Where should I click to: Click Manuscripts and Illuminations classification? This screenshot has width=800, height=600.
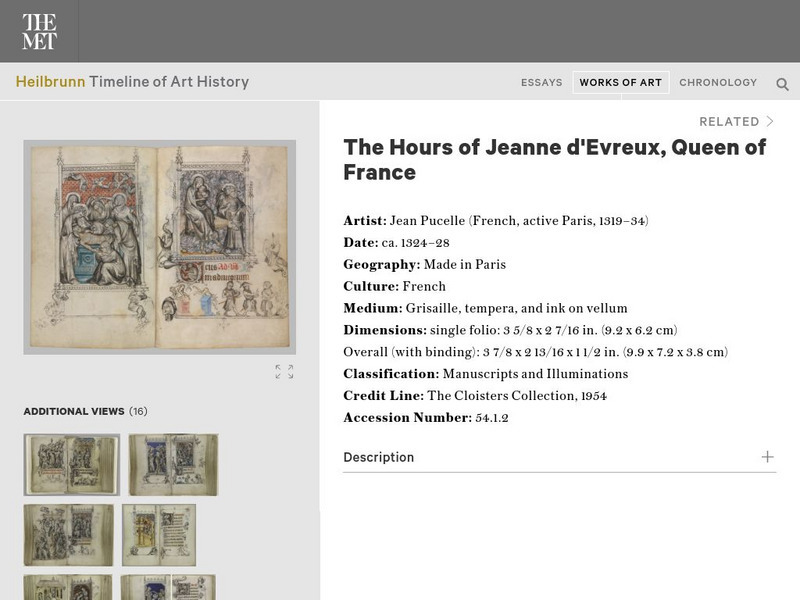[x=535, y=374]
